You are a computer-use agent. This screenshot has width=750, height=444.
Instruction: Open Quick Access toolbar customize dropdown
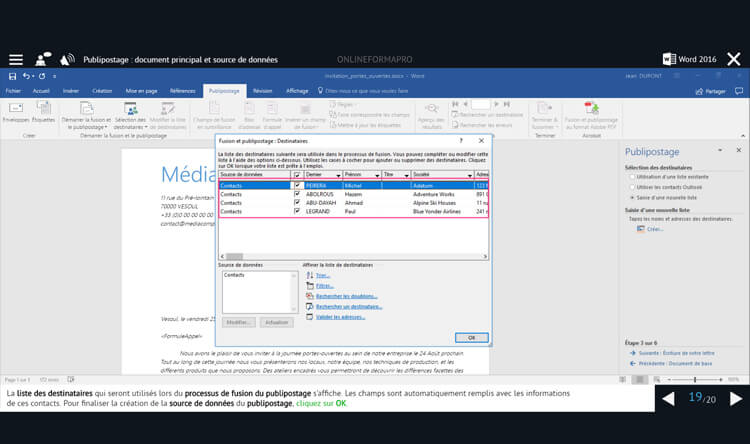pos(55,77)
